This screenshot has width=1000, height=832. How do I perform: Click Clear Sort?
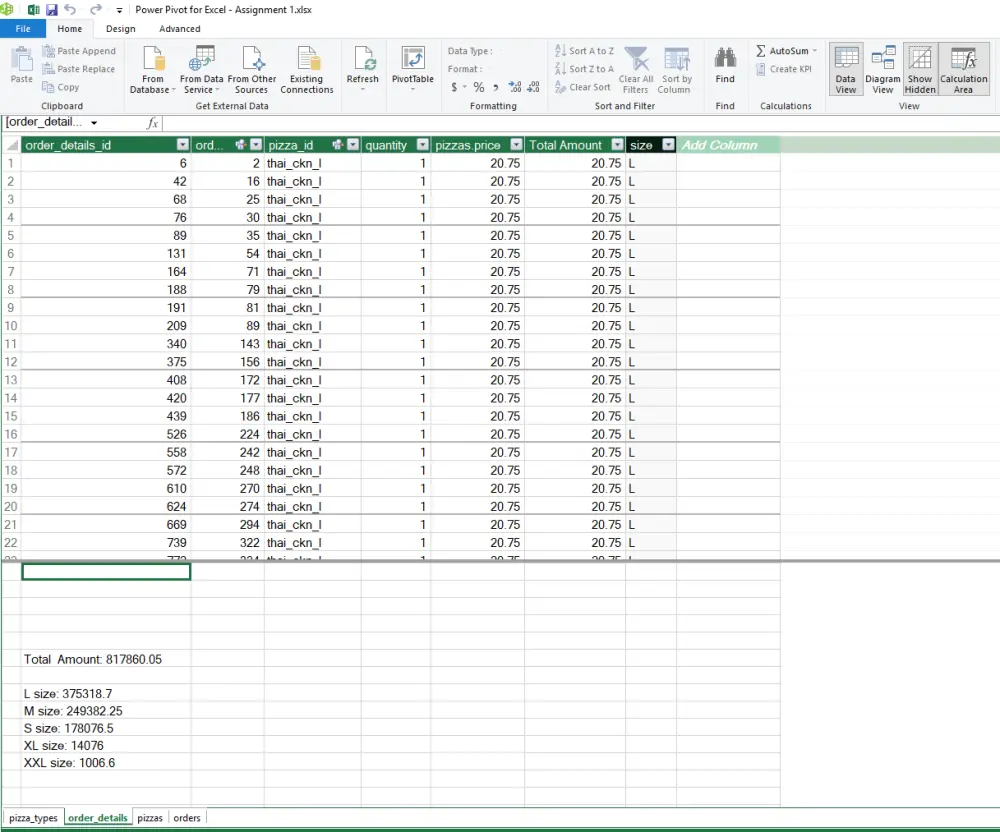pyautogui.click(x=582, y=87)
